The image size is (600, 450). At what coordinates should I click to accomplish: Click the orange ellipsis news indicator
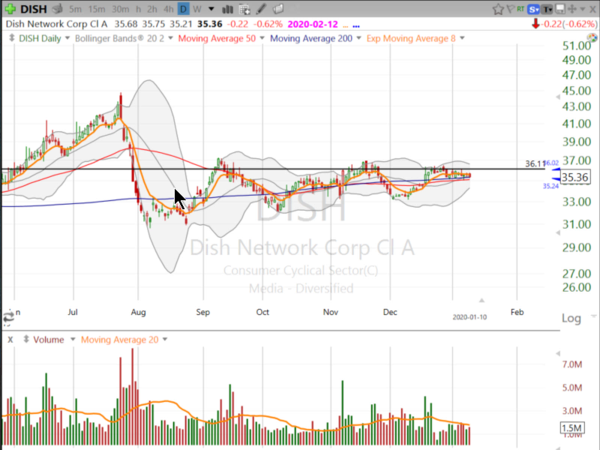346,26
